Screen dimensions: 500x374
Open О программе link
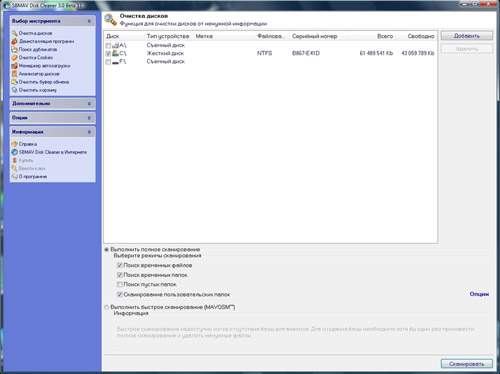pyautogui.click(x=33, y=176)
